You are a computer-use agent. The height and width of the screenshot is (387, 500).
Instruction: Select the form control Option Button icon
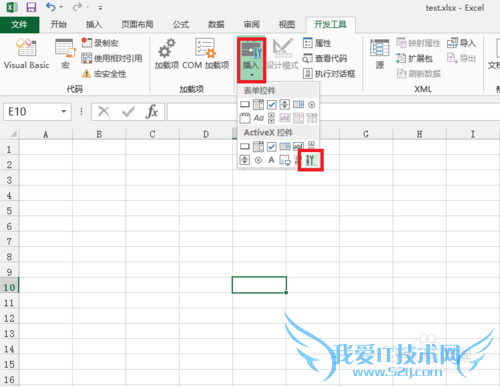312,105
